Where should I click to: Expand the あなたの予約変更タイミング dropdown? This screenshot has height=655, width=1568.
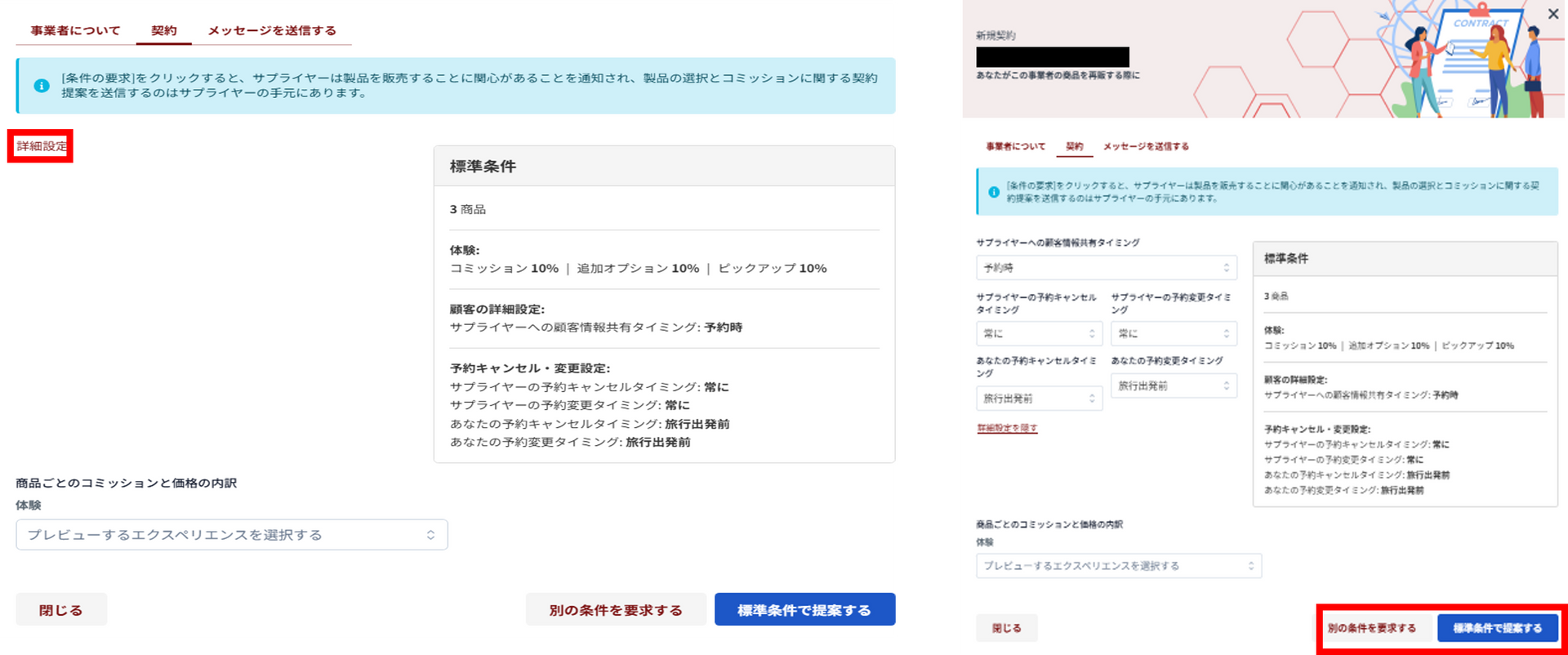pos(1174,385)
